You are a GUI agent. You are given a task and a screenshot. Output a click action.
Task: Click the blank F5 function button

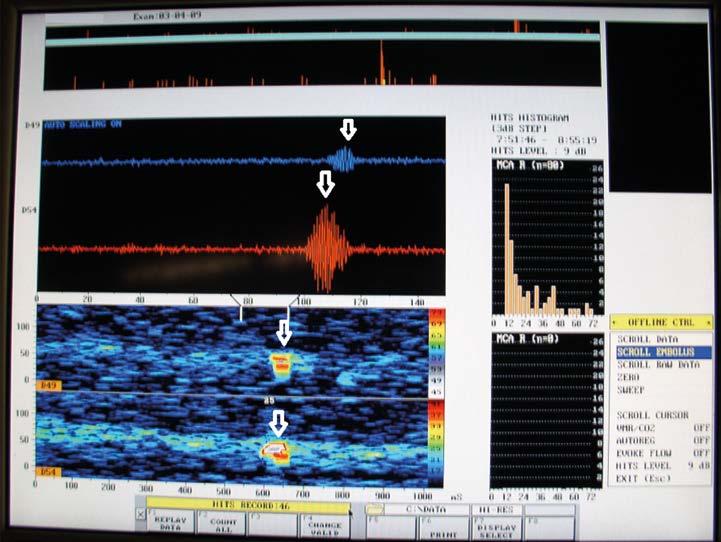(391, 527)
